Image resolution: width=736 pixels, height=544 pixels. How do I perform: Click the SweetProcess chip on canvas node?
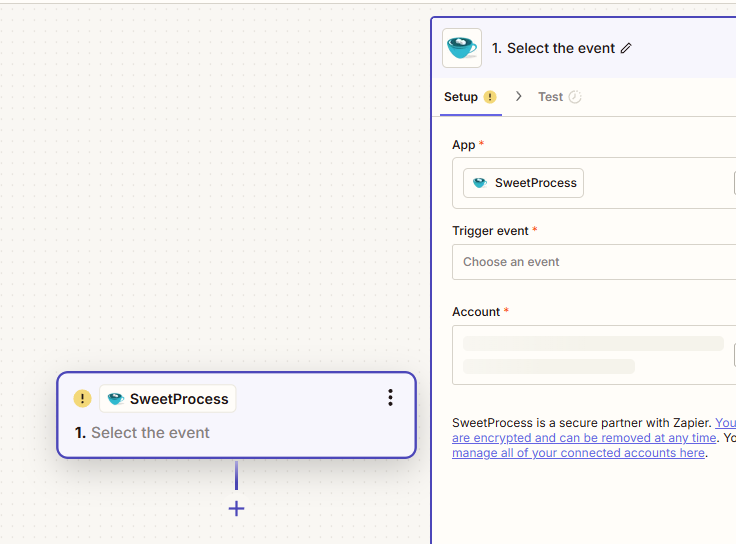[168, 399]
